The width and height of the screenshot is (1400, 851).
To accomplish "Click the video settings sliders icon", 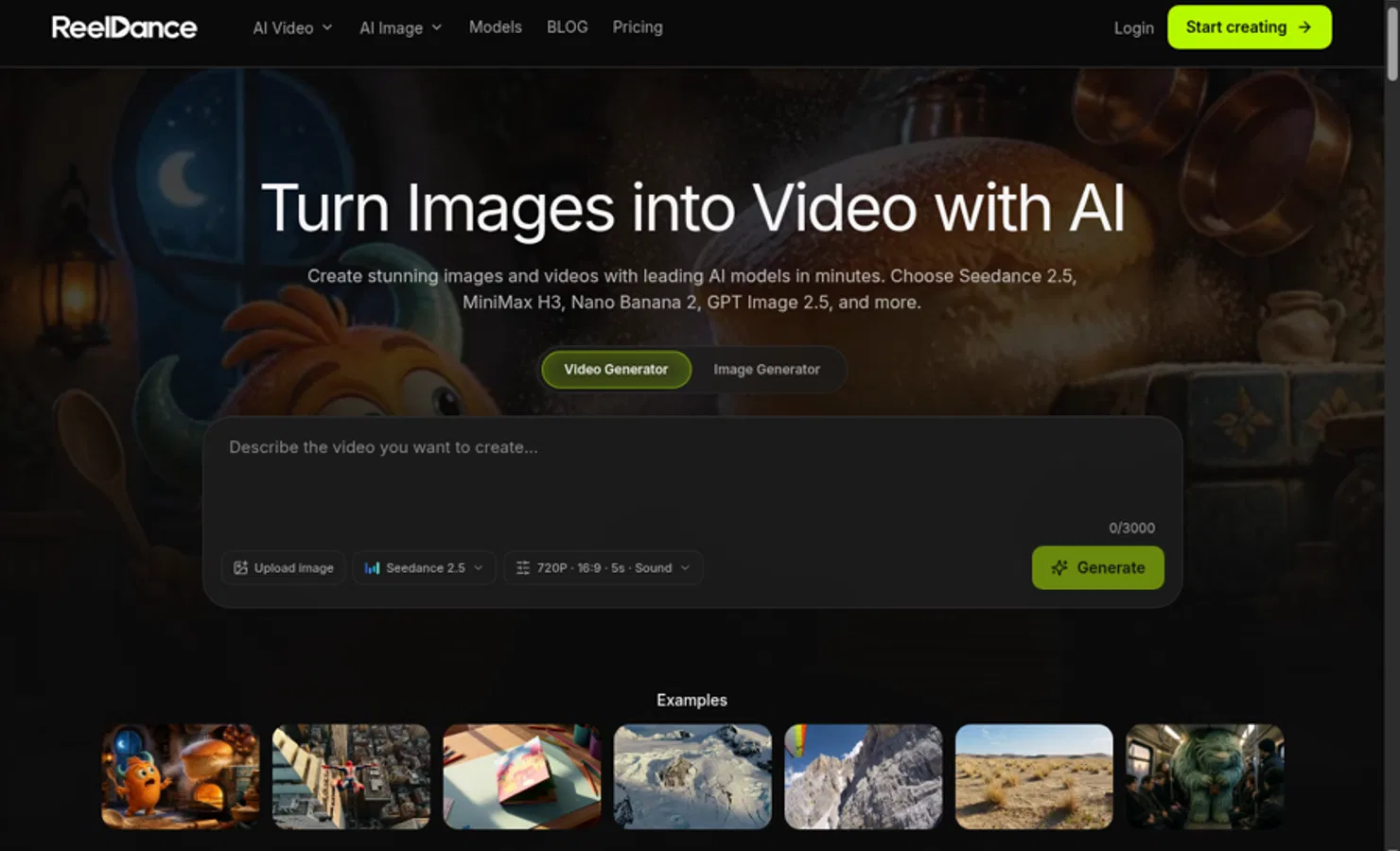I will pyautogui.click(x=522, y=568).
